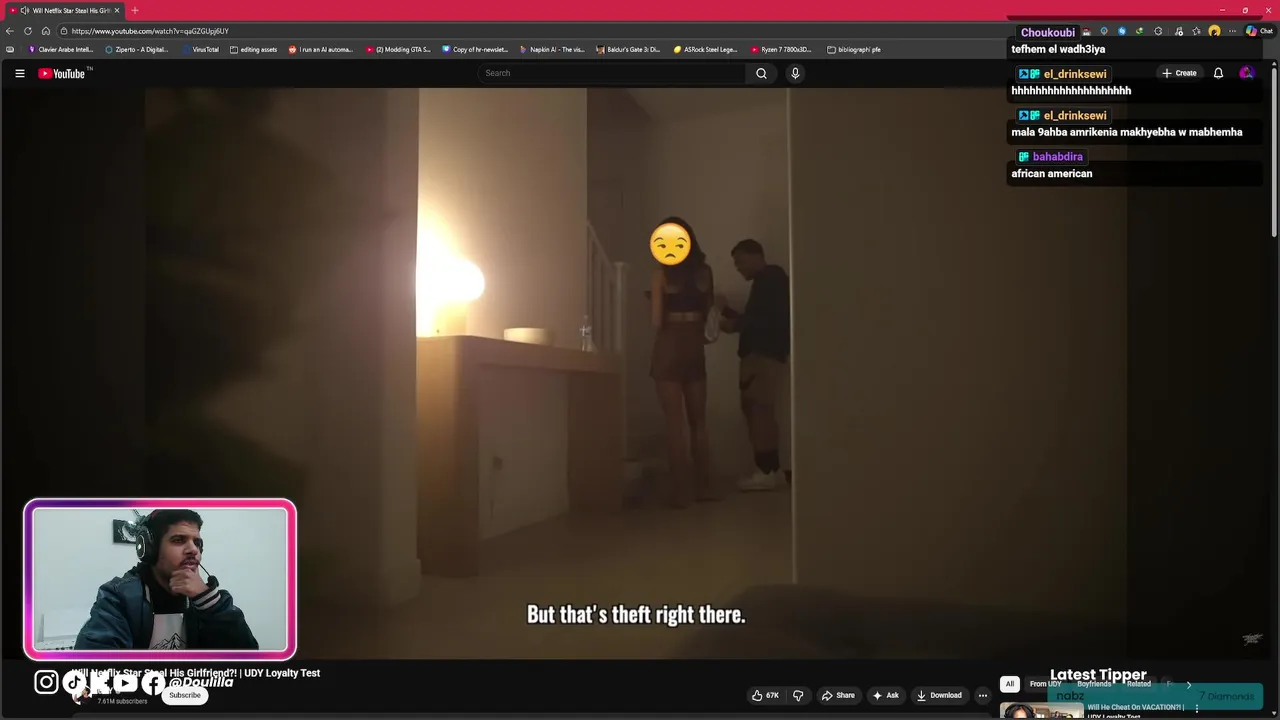Viewport: 1280px width, 720px height.
Task: Open browser profile avatar
Action: pyautogui.click(x=1214, y=31)
